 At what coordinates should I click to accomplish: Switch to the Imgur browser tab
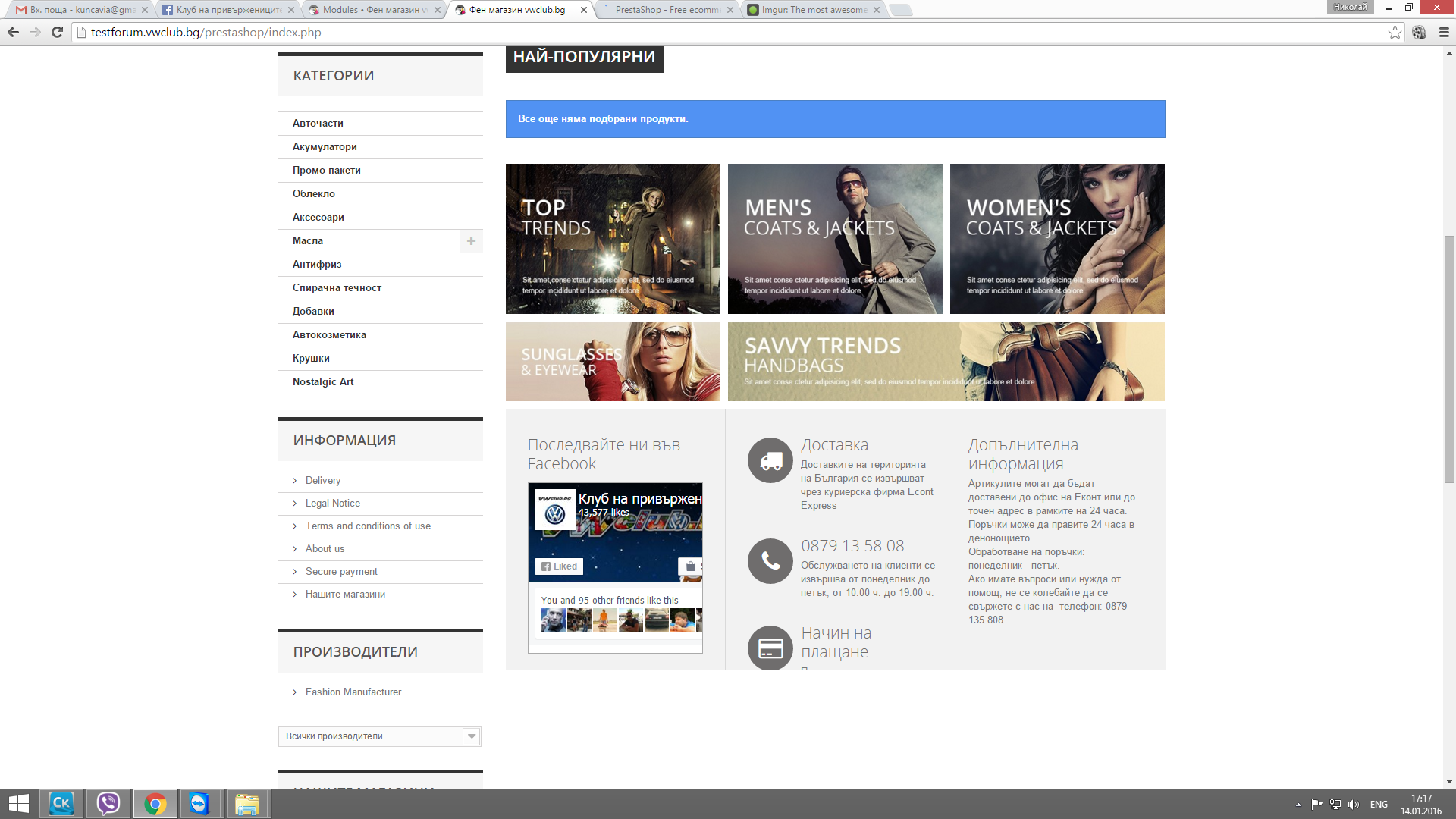tap(813, 10)
